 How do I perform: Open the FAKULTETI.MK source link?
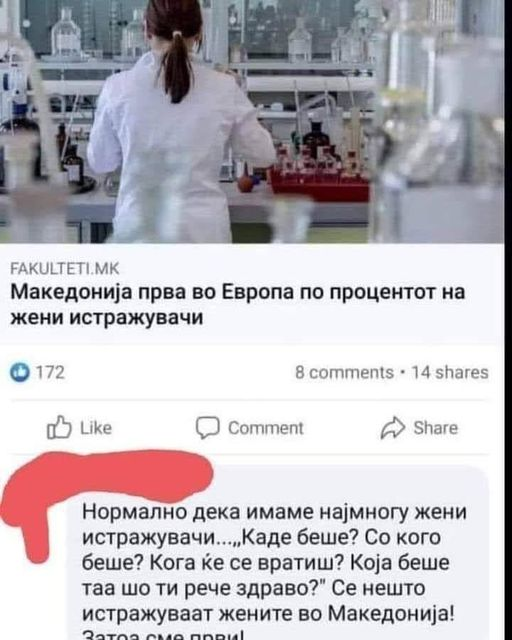(x=65, y=269)
